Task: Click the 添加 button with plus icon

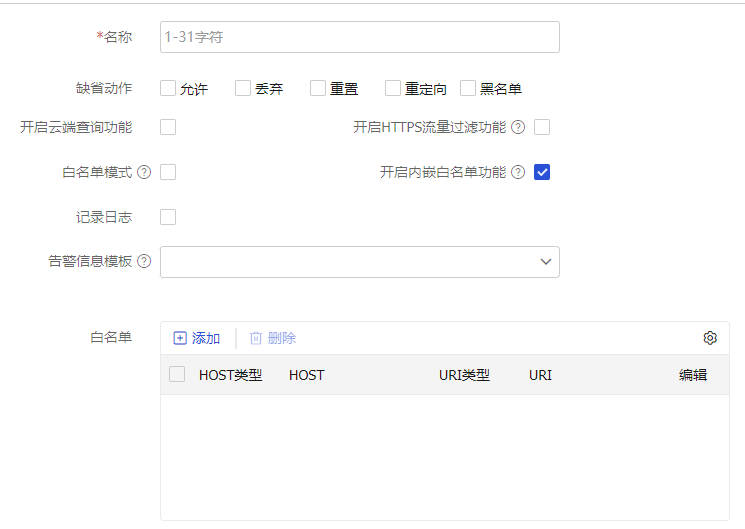Action: pos(197,338)
